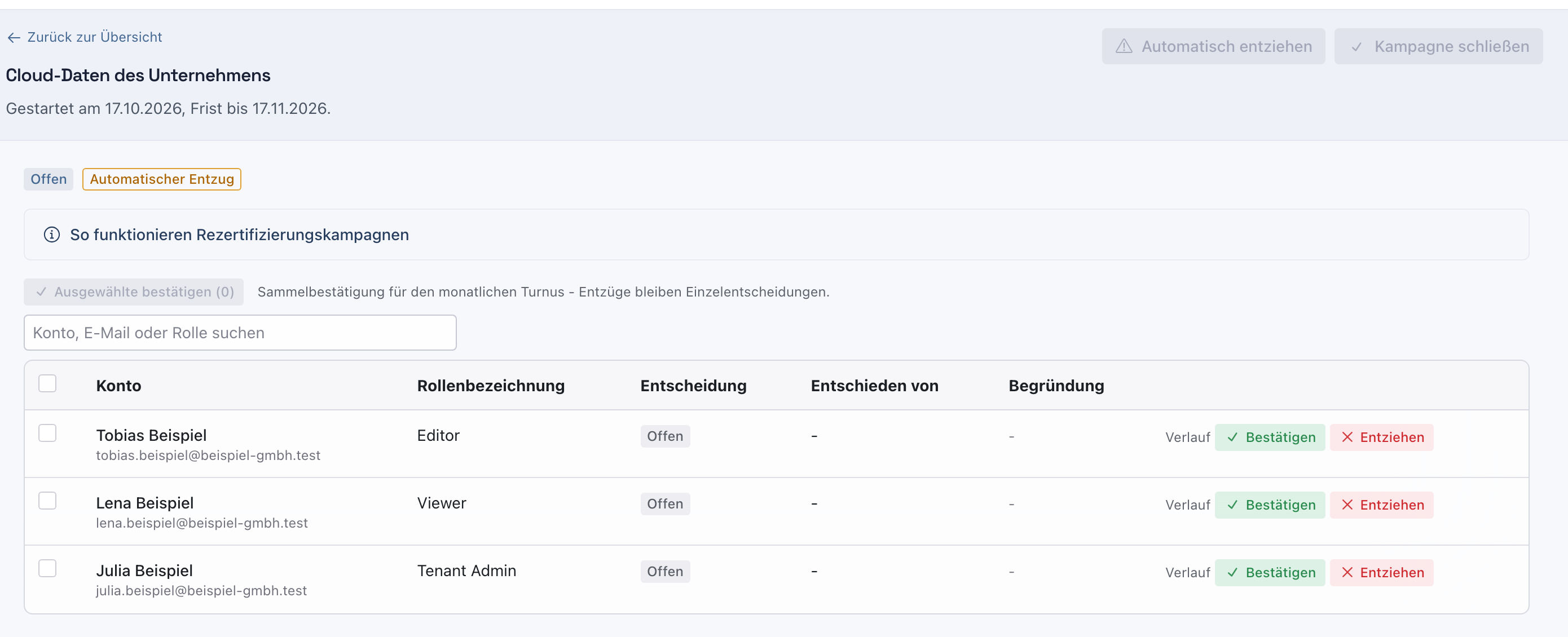Viewport: 1568px width, 637px height.
Task: Revoke access with Entziehen for Julia Beispiel
Action: 1382,573
